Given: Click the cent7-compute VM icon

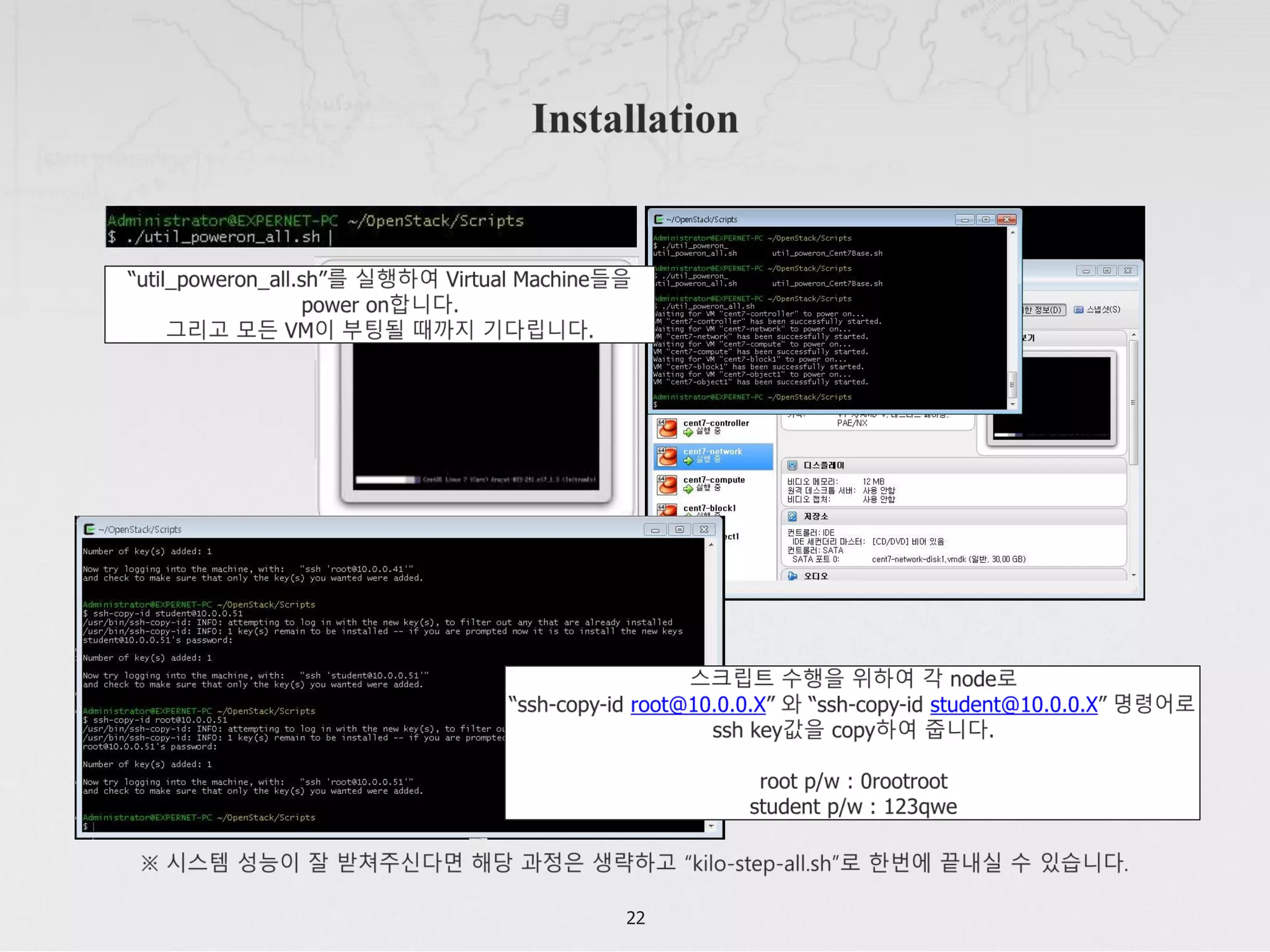Looking at the screenshot, I should click(667, 485).
